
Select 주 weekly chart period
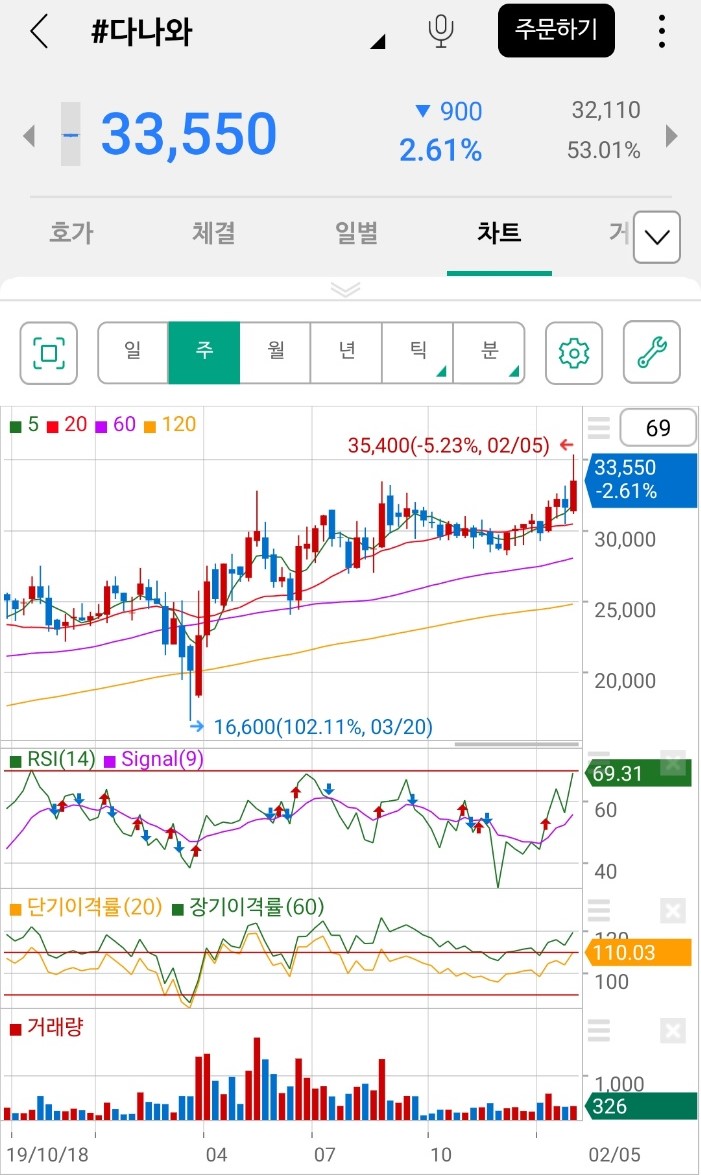click(204, 352)
